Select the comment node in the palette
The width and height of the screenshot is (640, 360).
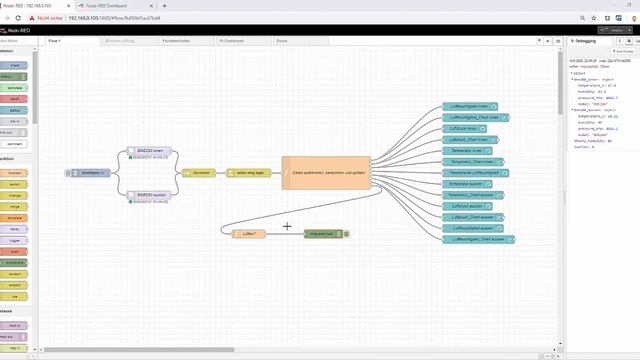14,144
